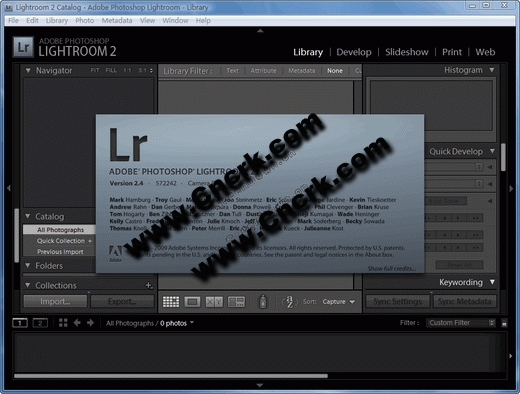Click the Export... button
The width and height of the screenshot is (520, 394).
tap(122, 302)
